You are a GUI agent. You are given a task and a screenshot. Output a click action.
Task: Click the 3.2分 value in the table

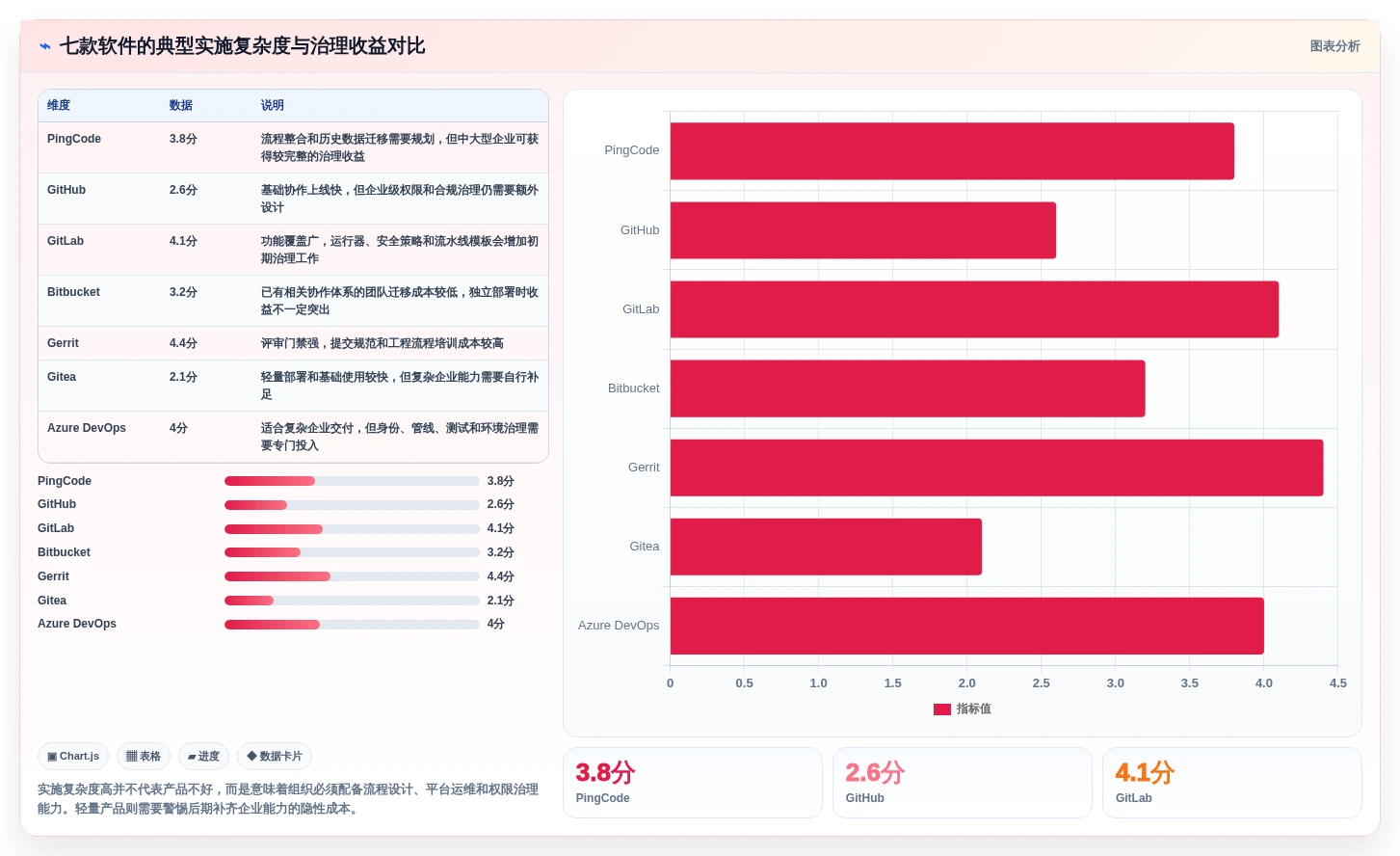tap(183, 292)
